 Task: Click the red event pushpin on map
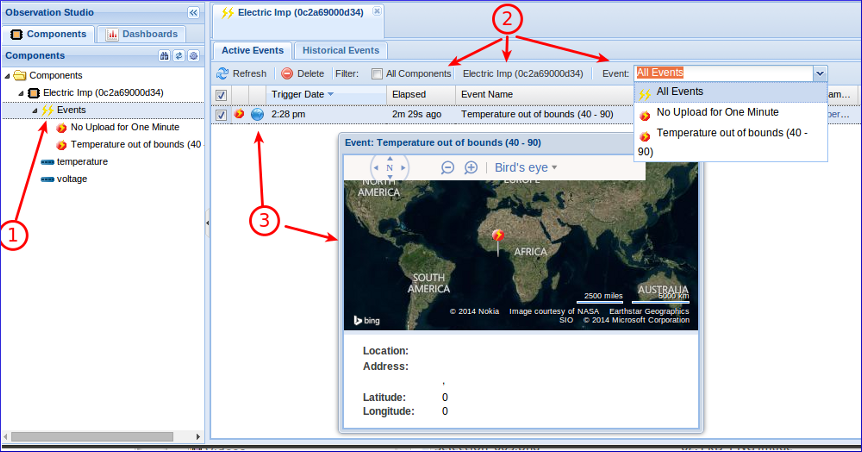498,237
